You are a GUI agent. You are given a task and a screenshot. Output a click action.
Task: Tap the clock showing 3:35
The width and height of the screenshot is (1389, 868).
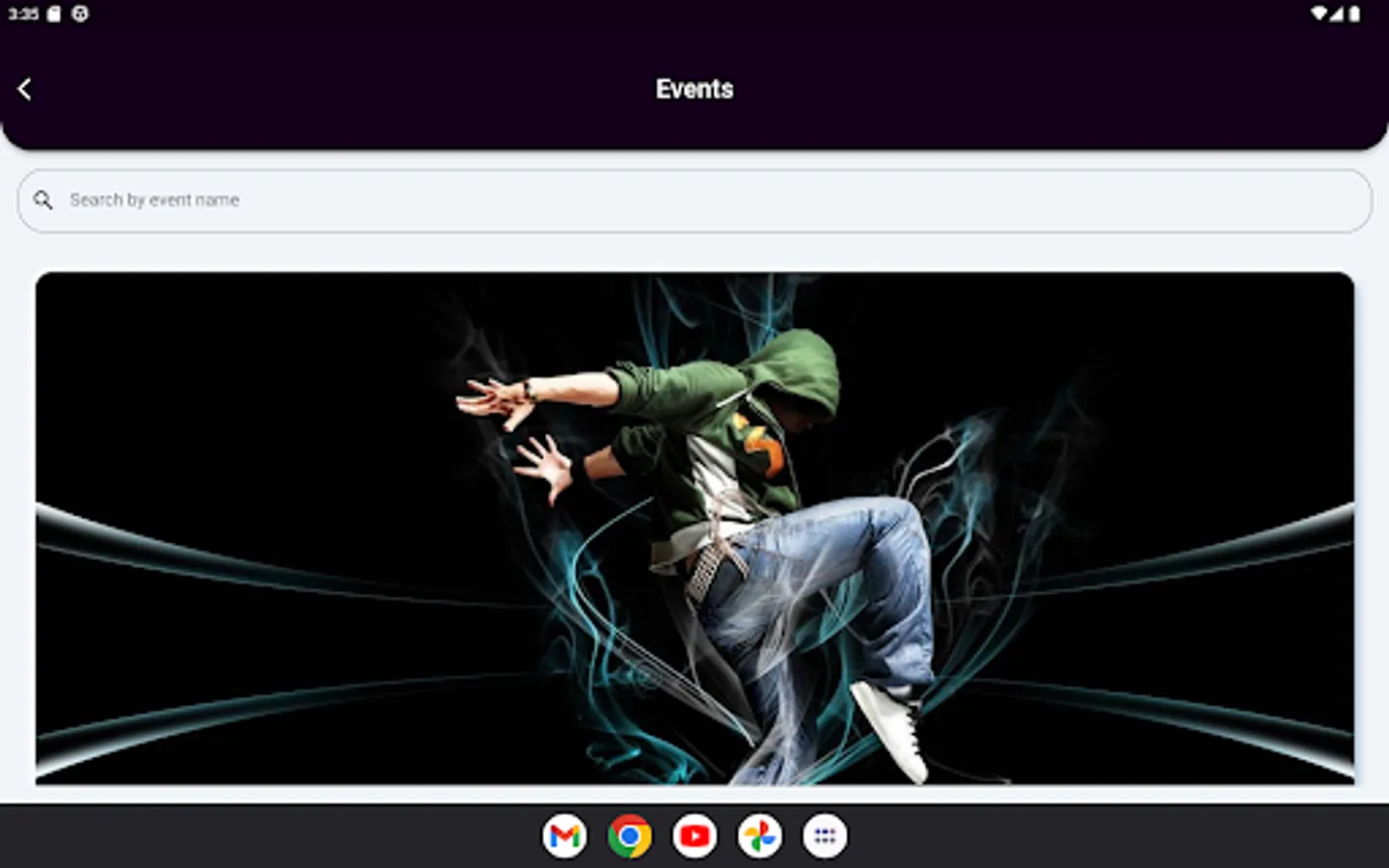[x=23, y=14]
